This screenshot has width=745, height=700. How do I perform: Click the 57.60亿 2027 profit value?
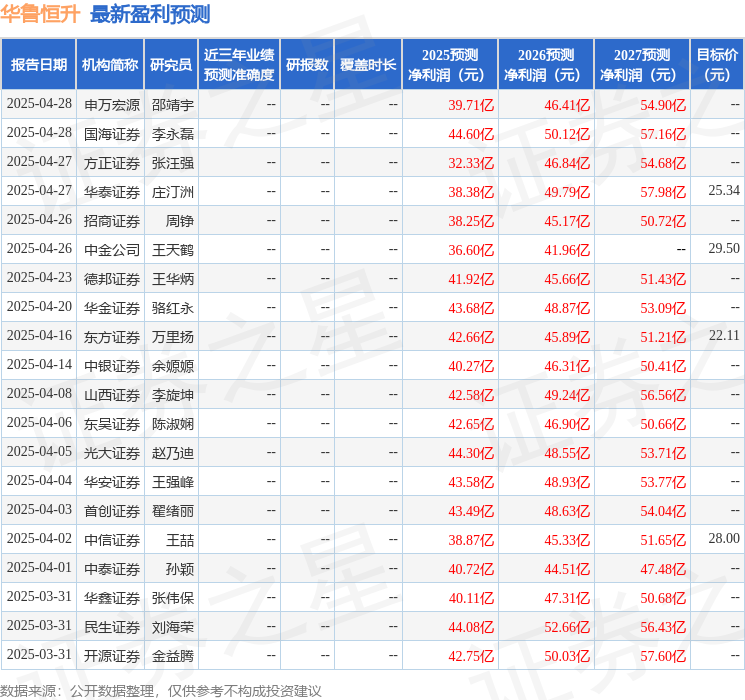click(x=663, y=656)
